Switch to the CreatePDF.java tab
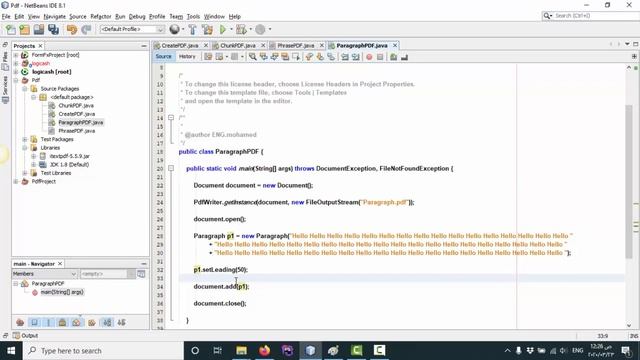 point(180,46)
